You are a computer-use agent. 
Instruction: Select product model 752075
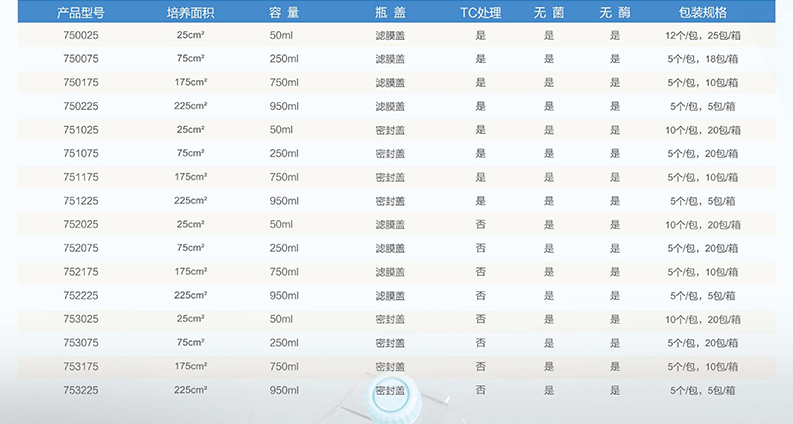click(x=81, y=248)
